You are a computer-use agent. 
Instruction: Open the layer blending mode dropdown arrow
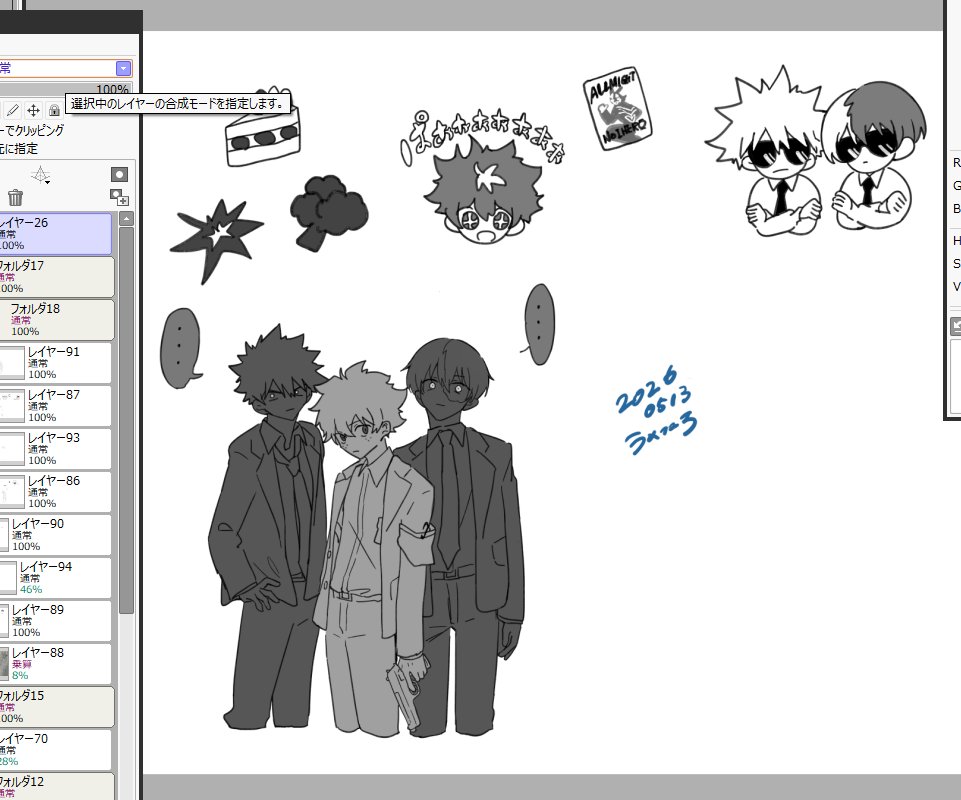(123, 68)
